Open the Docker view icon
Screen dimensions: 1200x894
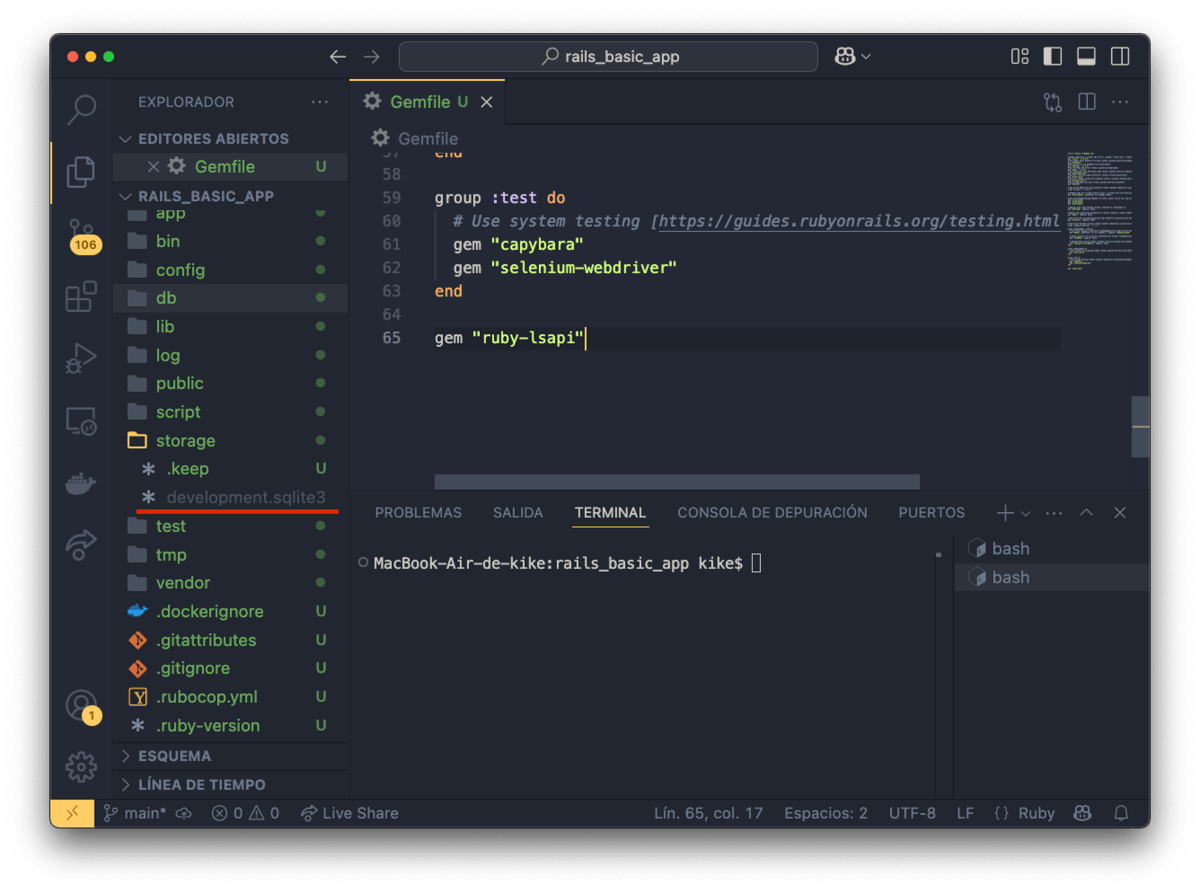(x=81, y=484)
